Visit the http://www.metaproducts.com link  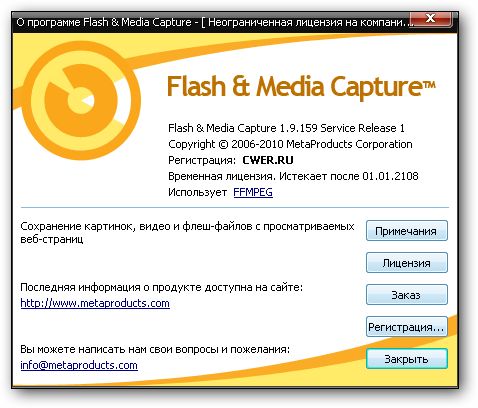(95, 303)
